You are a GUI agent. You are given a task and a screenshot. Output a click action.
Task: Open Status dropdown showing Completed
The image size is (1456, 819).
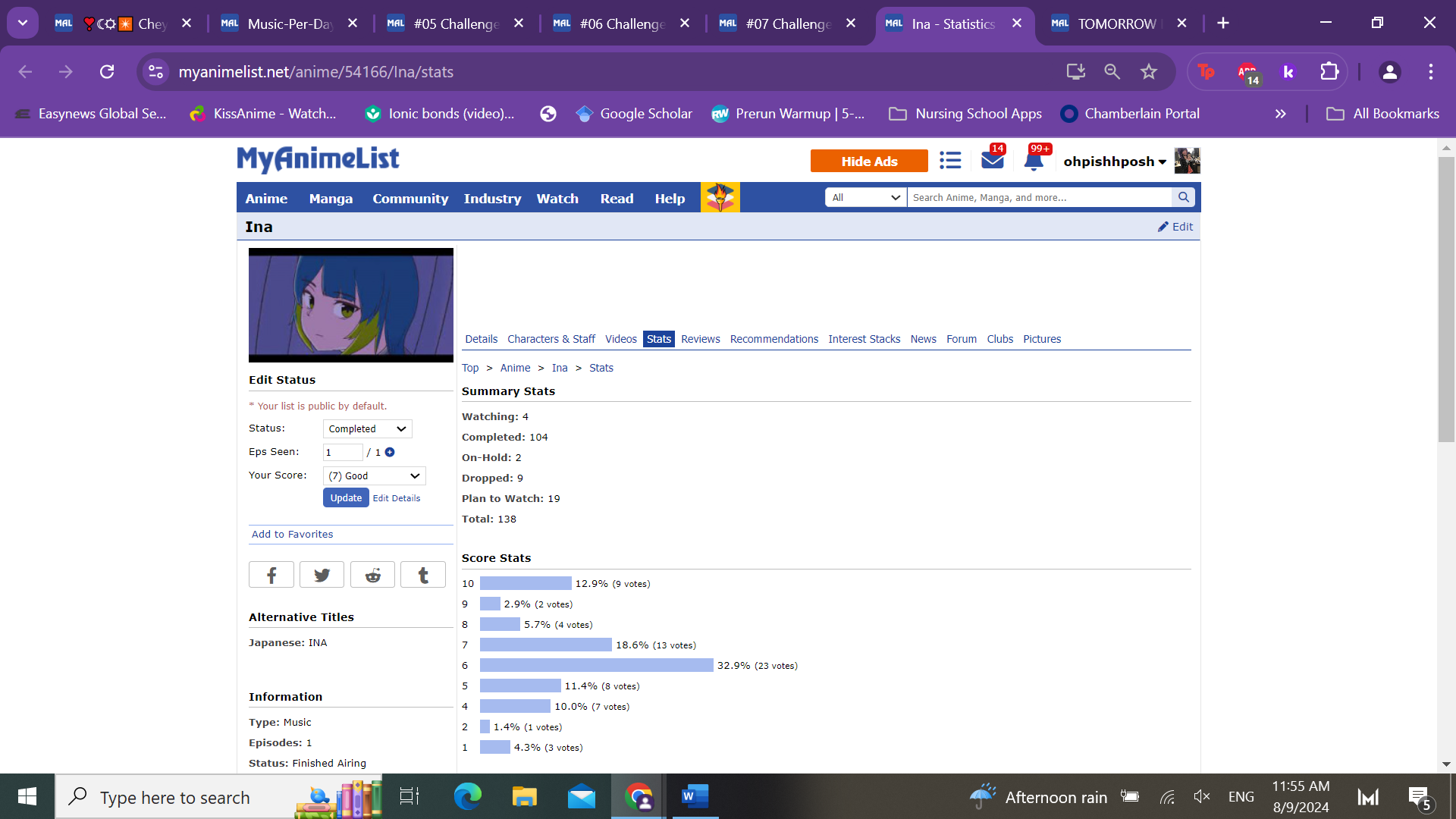click(x=368, y=428)
